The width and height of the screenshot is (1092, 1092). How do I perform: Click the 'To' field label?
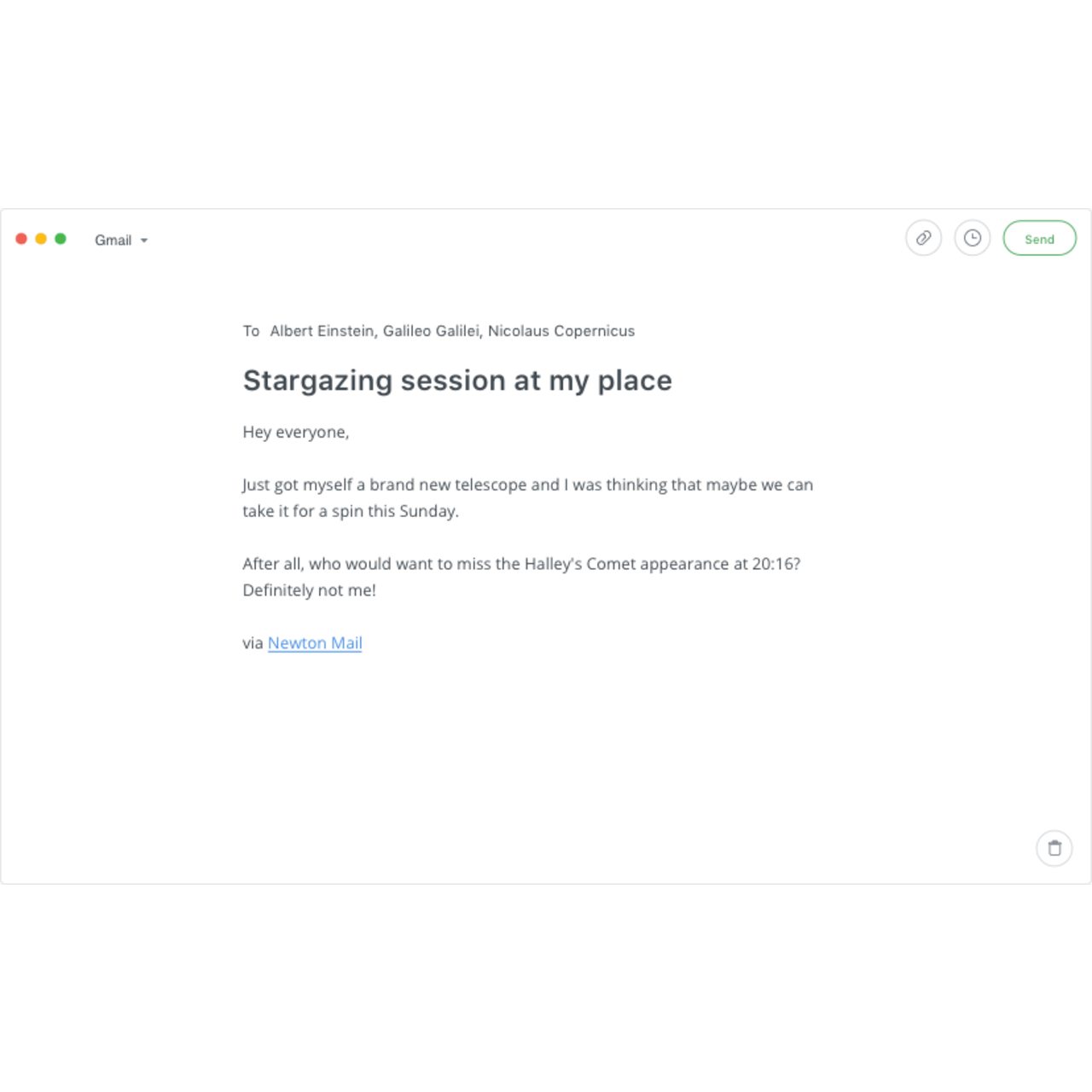coord(251,331)
